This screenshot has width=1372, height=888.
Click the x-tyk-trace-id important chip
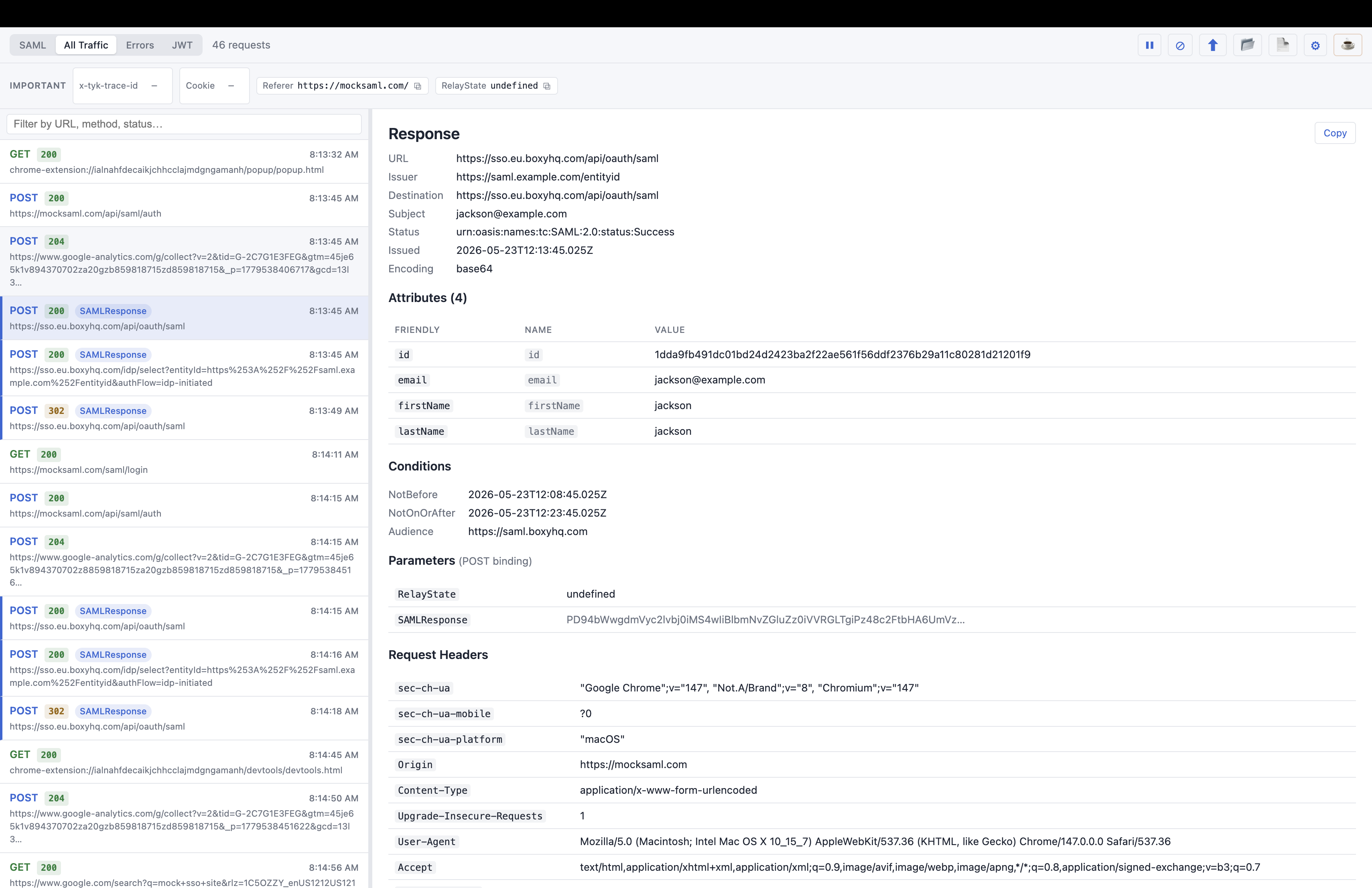[122, 86]
